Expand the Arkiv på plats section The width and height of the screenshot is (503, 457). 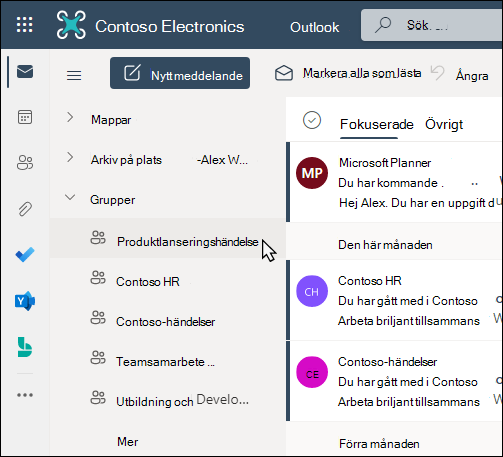point(70,157)
